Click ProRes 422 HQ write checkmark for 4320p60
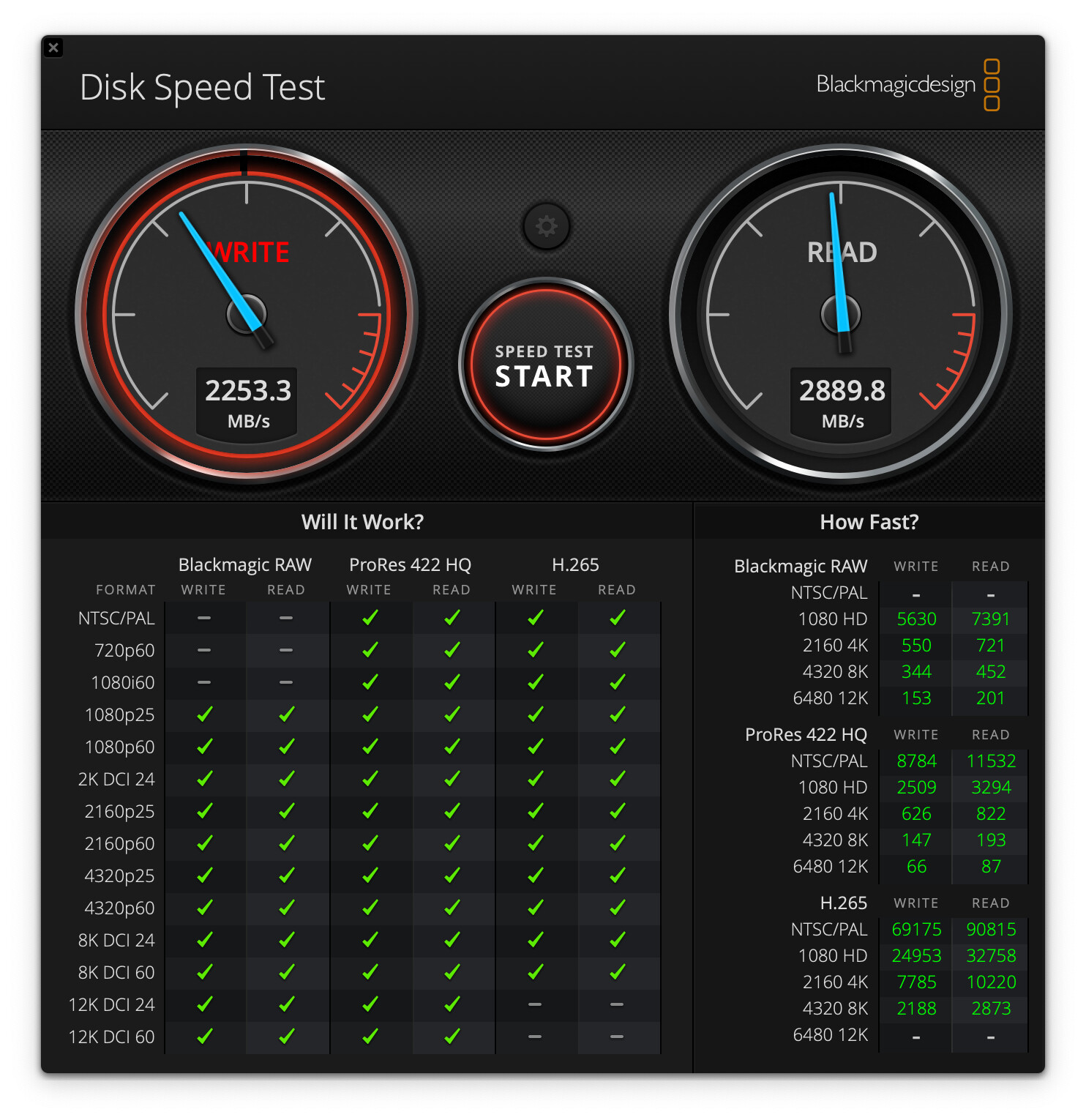The image size is (1086, 1120). coord(370,907)
